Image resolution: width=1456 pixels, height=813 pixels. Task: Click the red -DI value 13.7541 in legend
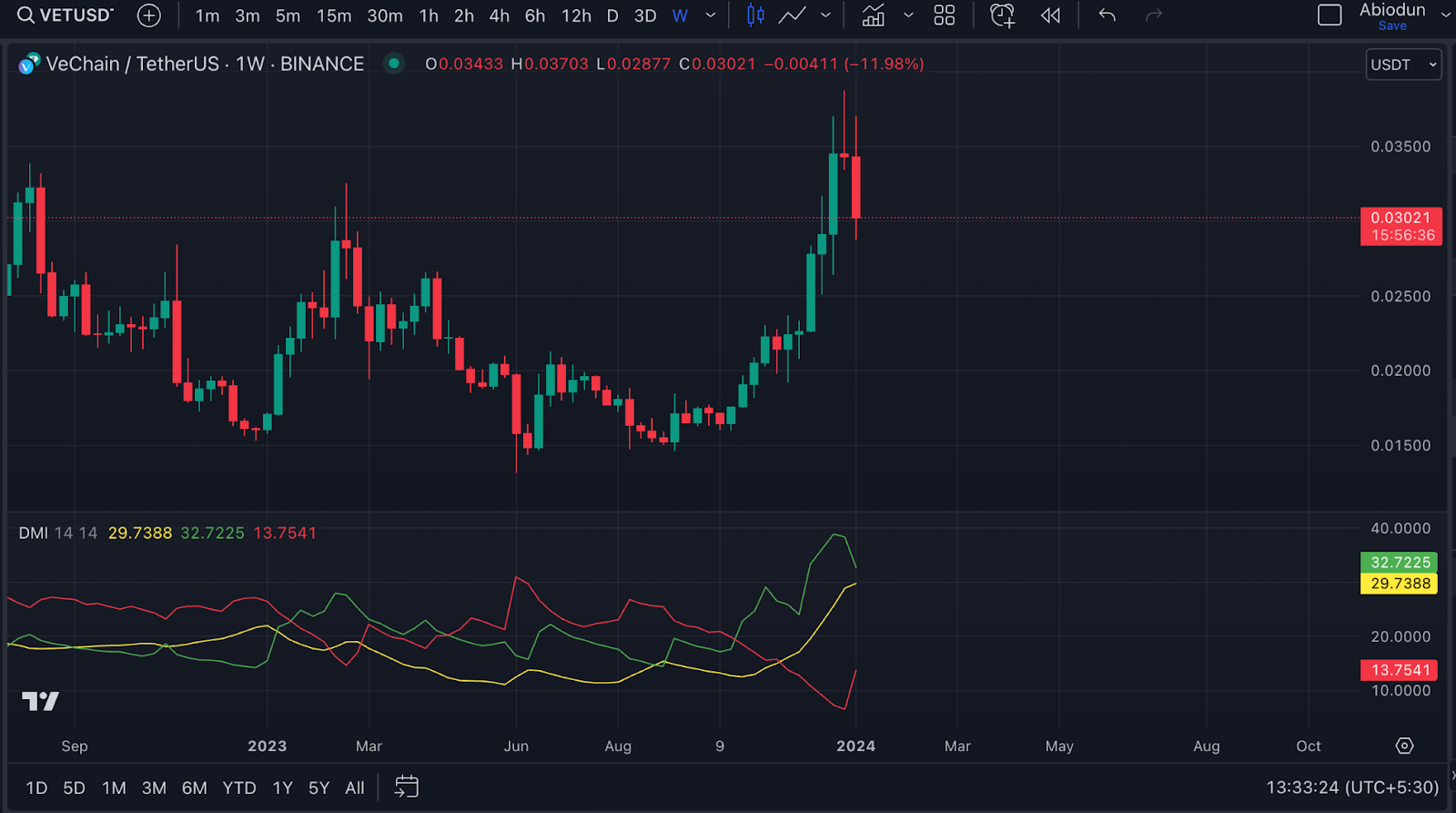pyautogui.click(x=285, y=534)
